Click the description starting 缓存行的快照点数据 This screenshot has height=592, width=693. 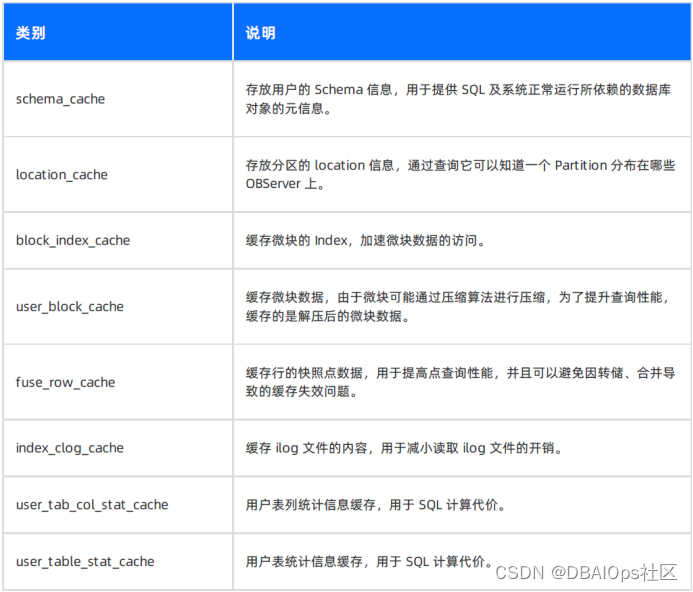pos(461,382)
